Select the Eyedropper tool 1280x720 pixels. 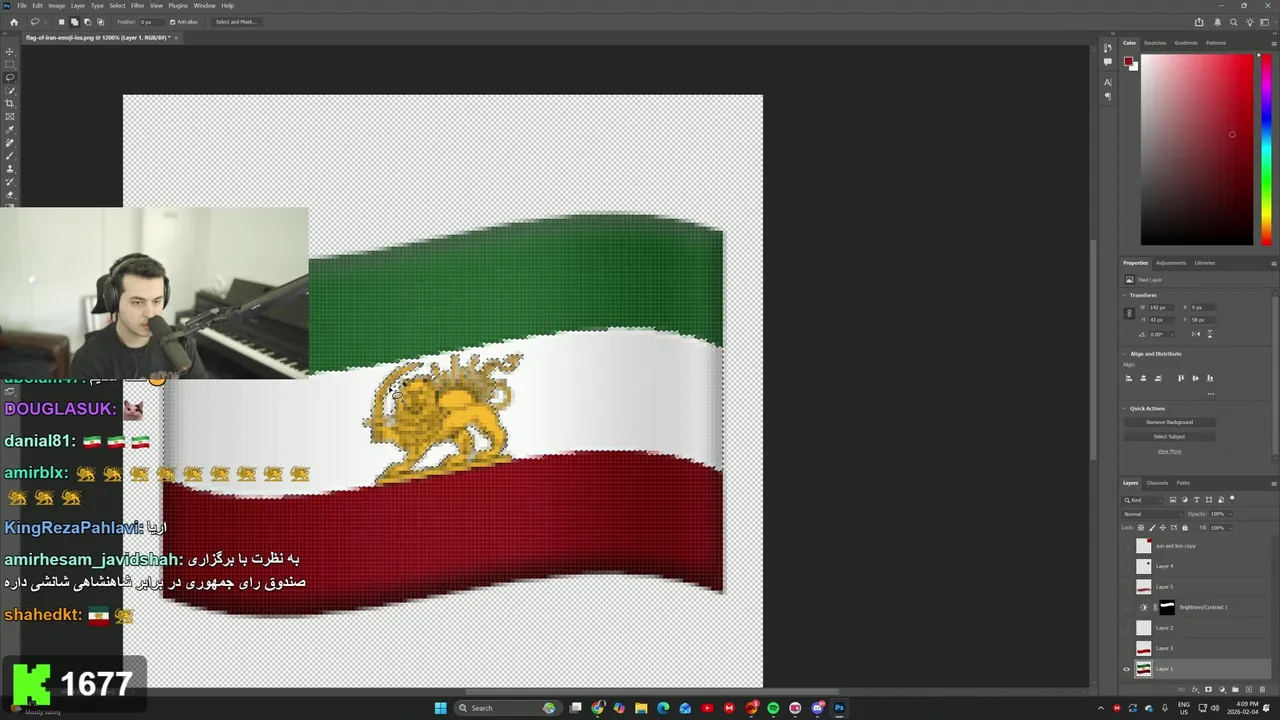(x=10, y=130)
